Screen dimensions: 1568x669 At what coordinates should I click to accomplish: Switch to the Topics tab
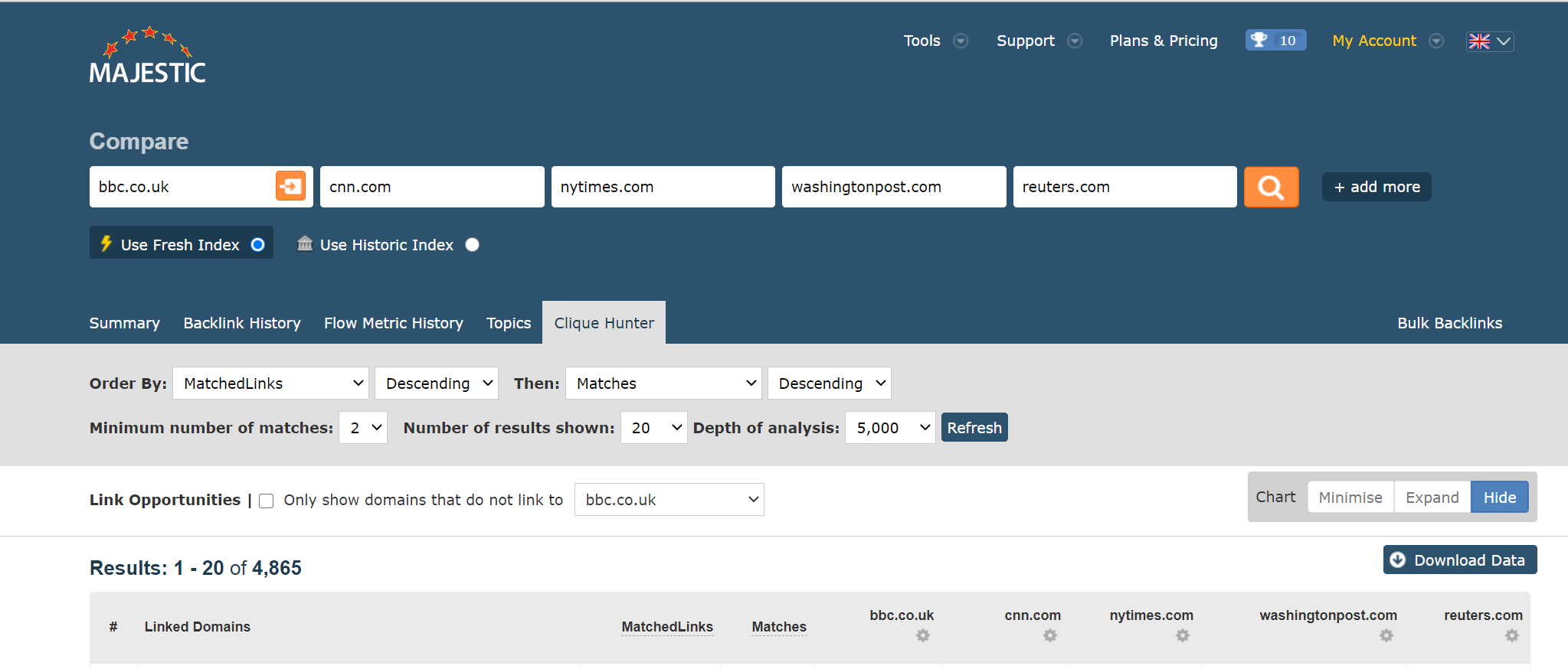[x=509, y=323]
